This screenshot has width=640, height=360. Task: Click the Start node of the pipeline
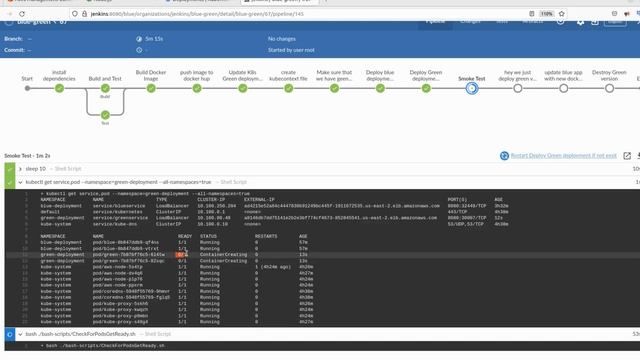click(27, 88)
